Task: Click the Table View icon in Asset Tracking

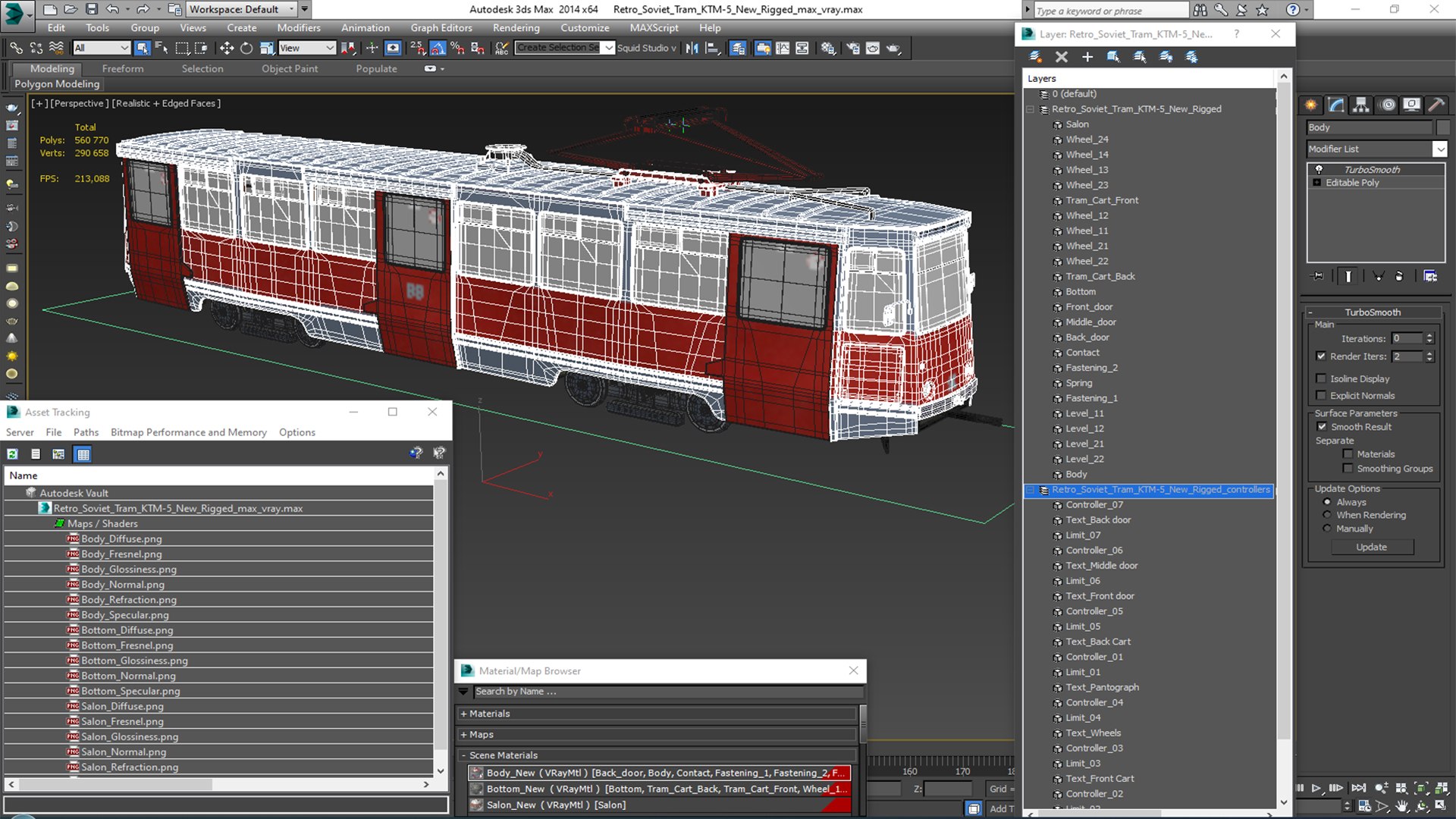Action: [x=83, y=453]
